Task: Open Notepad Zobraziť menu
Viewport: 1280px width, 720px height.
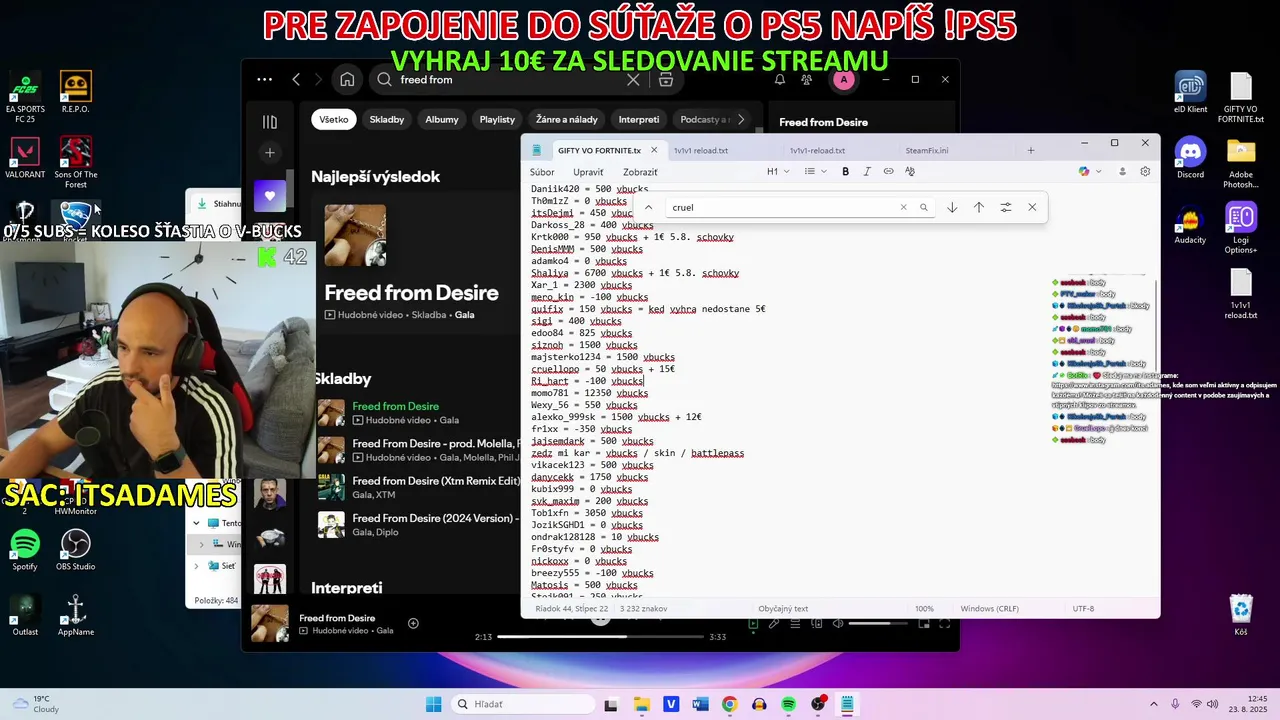Action: pyautogui.click(x=640, y=172)
